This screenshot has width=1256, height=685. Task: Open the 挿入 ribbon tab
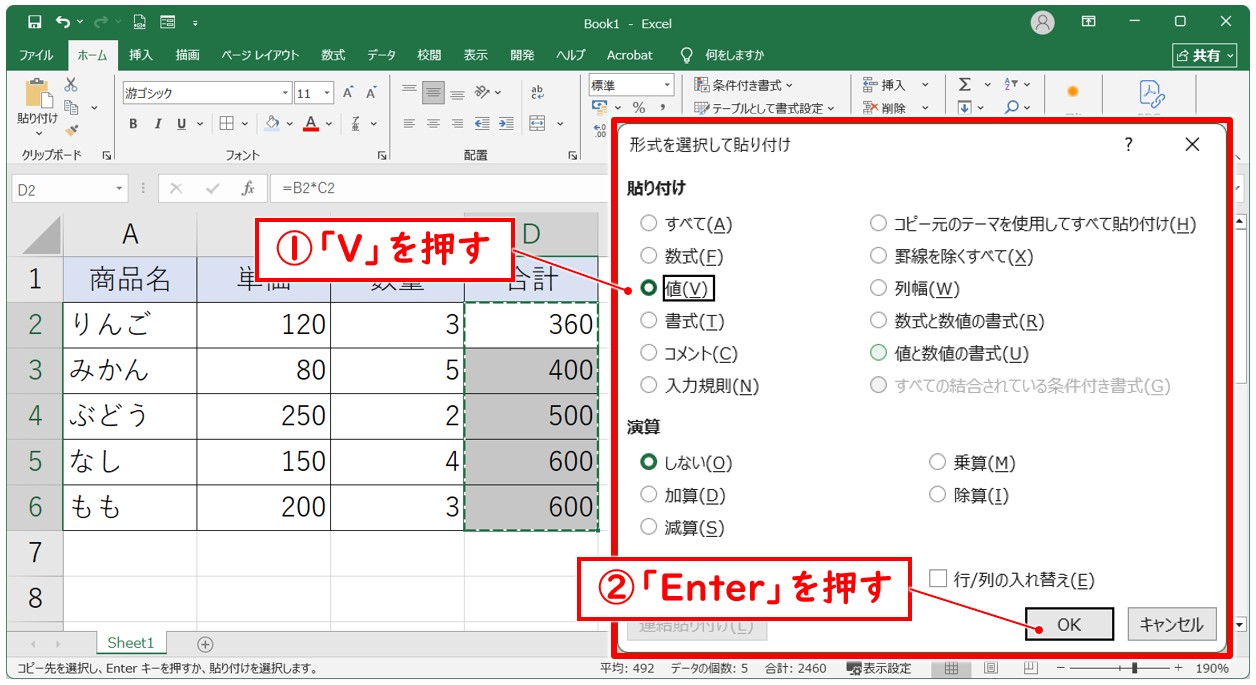point(141,55)
